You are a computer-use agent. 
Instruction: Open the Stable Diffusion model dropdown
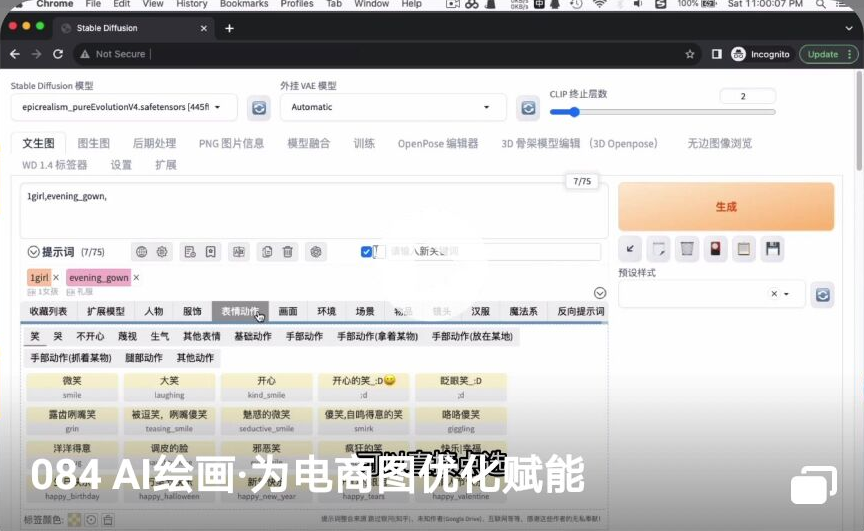[x=124, y=107]
